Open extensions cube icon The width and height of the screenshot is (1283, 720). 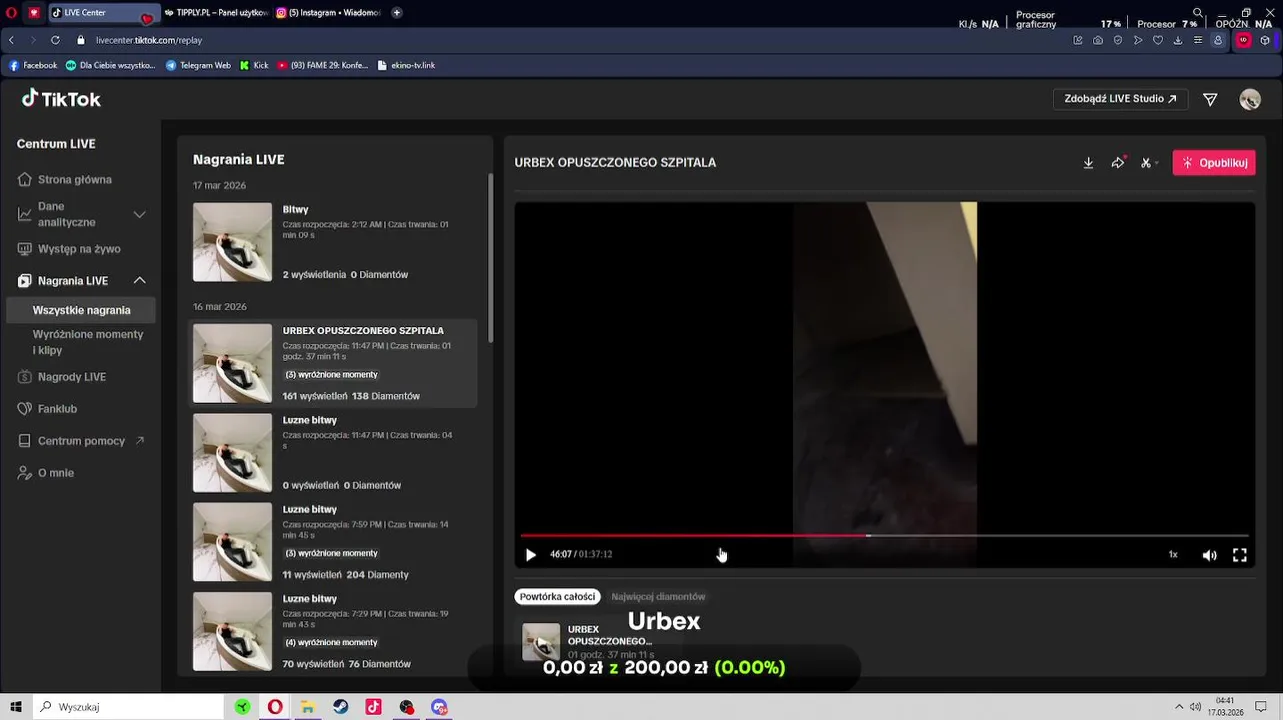point(1265,40)
